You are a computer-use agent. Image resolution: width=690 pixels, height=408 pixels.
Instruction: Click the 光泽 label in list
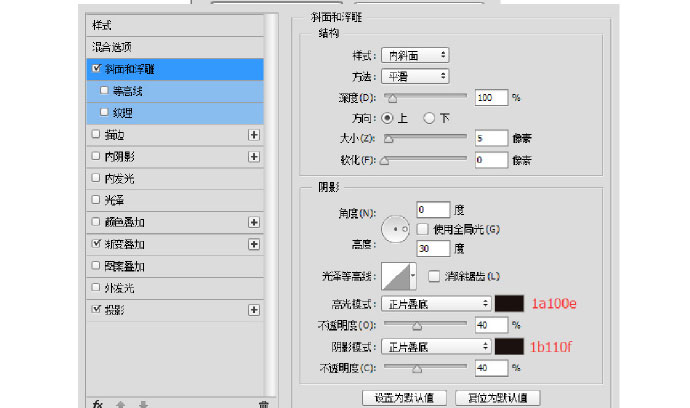[x=114, y=201]
